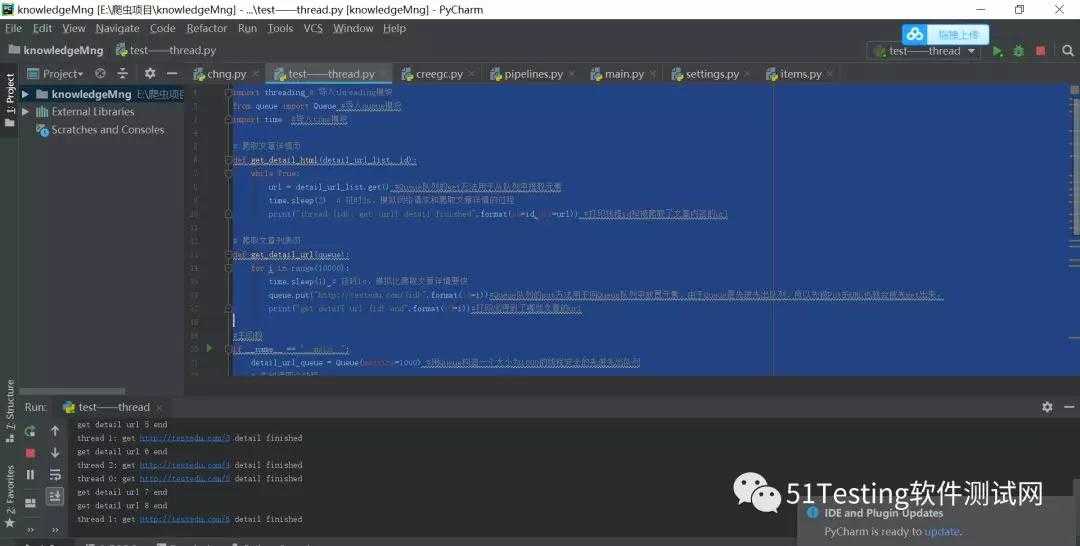Switch to the pipelines.py editor tab
The height and width of the screenshot is (546, 1080).
pos(532,74)
